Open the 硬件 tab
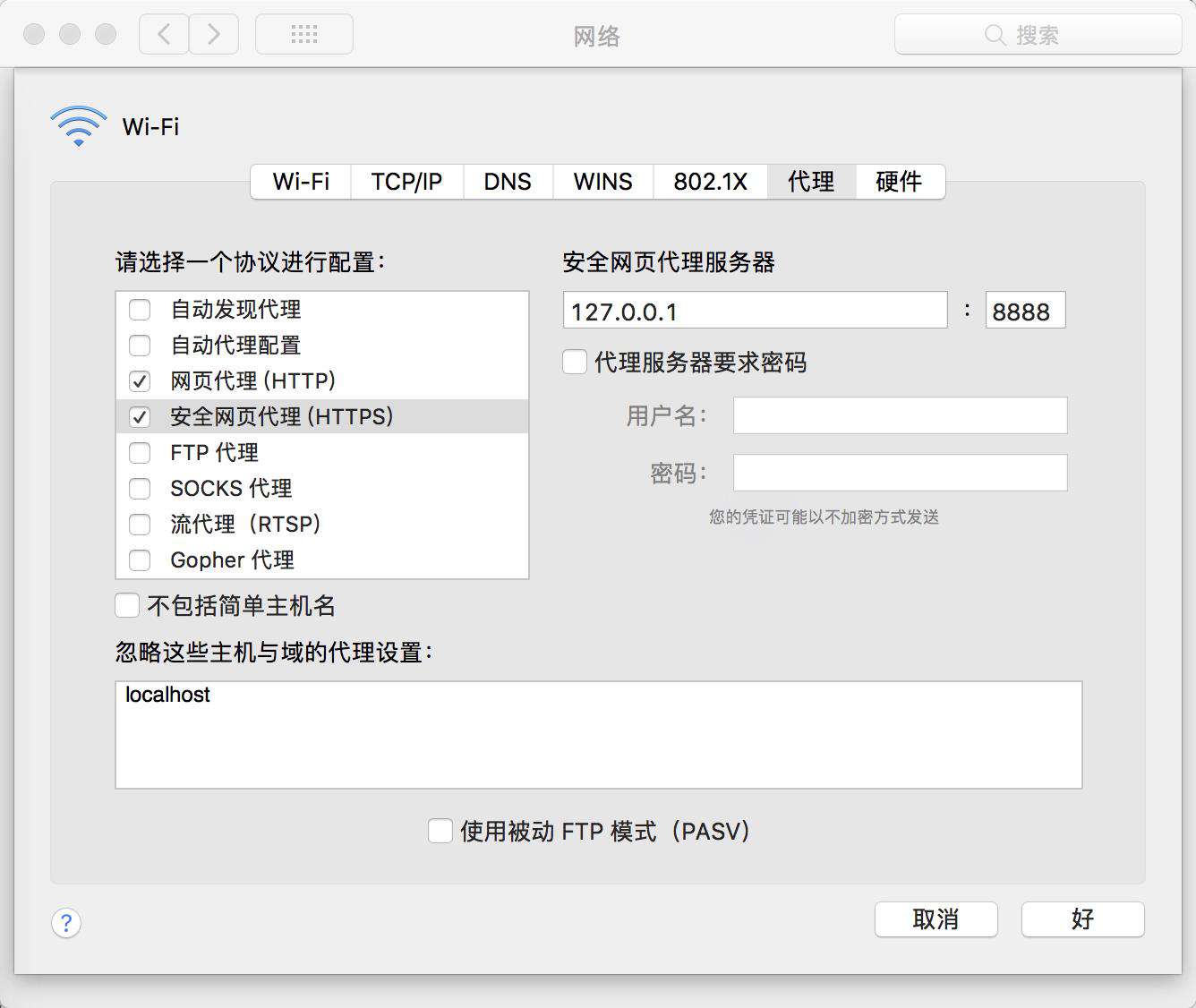Viewport: 1196px width, 1008px height. click(x=900, y=182)
